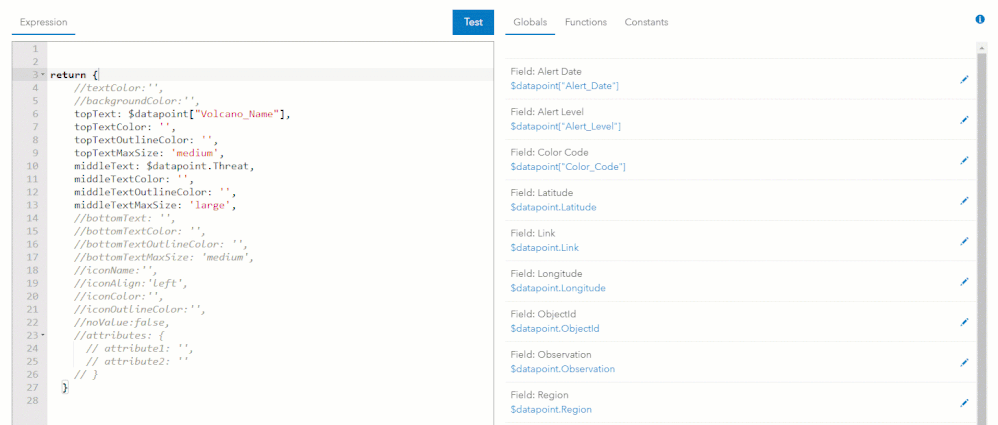Image resolution: width=998 pixels, height=425 pixels.
Task: Click the pencil icon for ObjectId field
Action: (x=964, y=322)
